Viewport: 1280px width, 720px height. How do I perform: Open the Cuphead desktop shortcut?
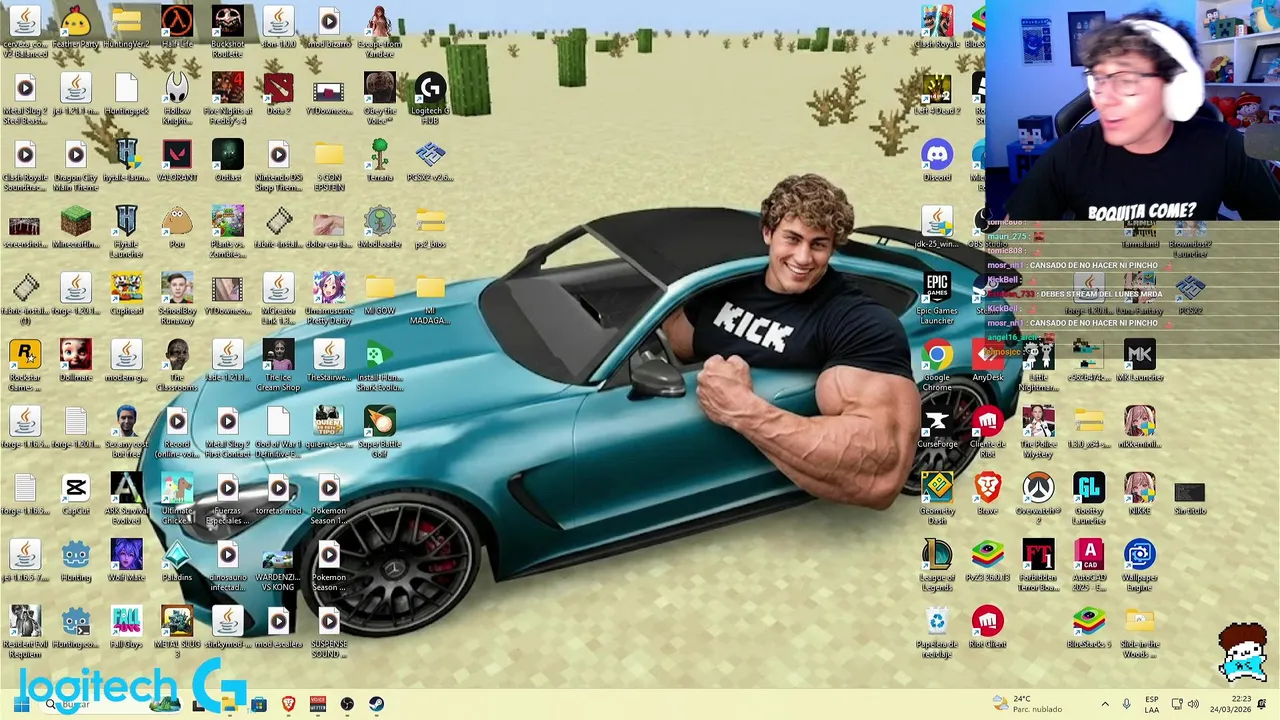[126, 294]
